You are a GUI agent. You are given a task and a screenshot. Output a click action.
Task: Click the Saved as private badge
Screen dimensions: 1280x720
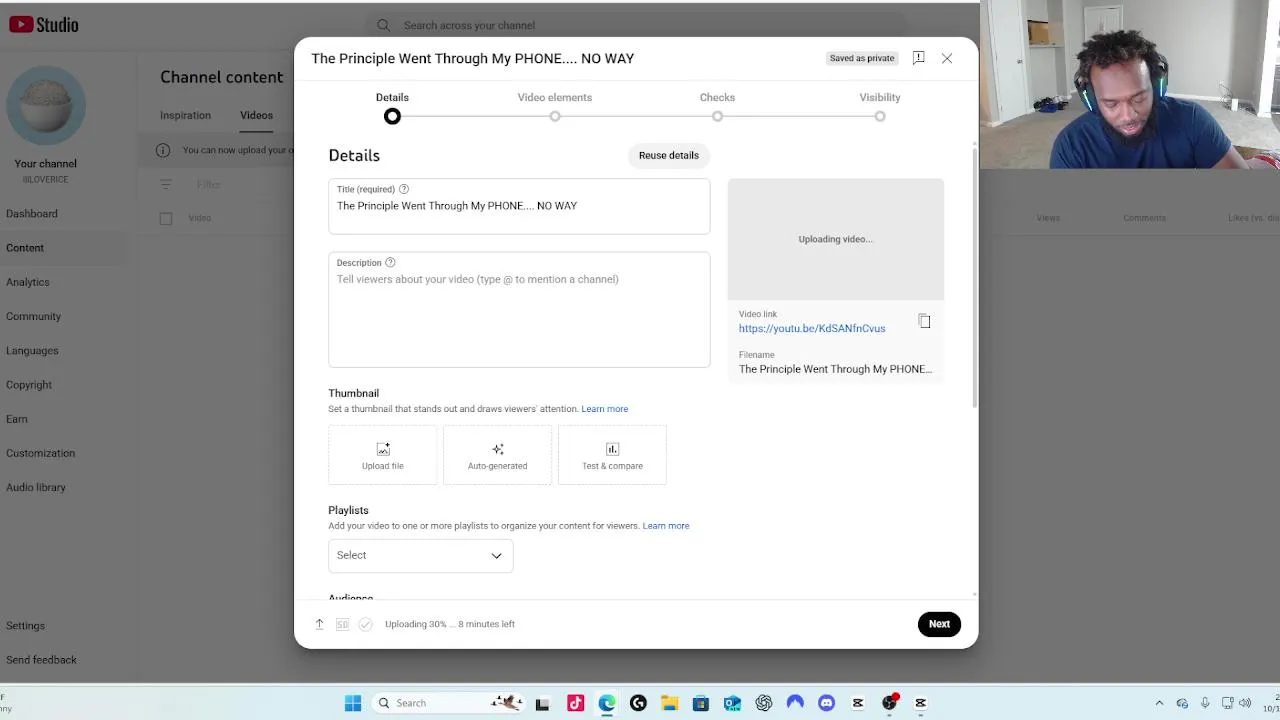[x=862, y=58]
